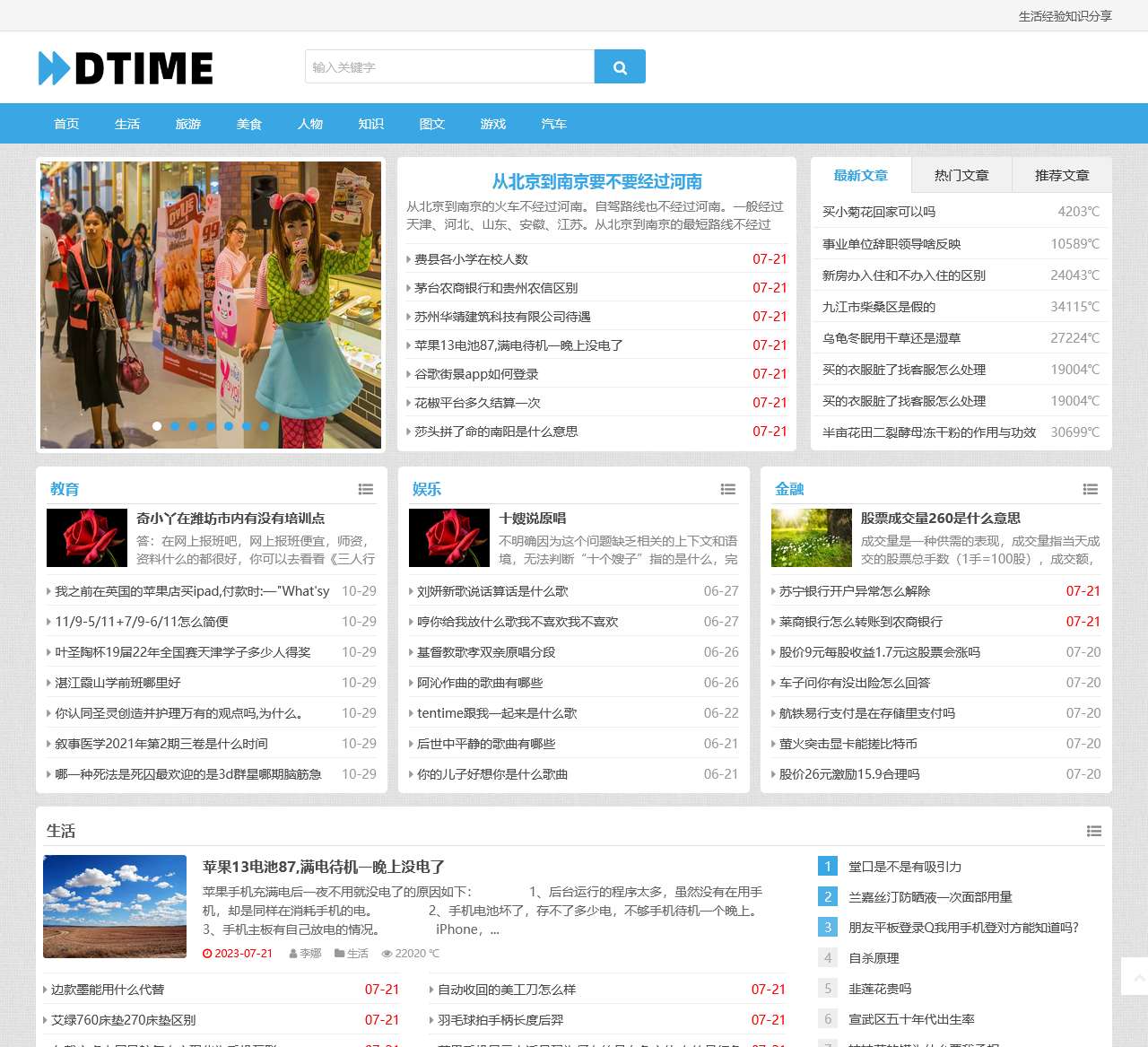1148x1047 pixels.
Task: Open article 湛江霞山学前班哪里好
Action: click(x=117, y=683)
